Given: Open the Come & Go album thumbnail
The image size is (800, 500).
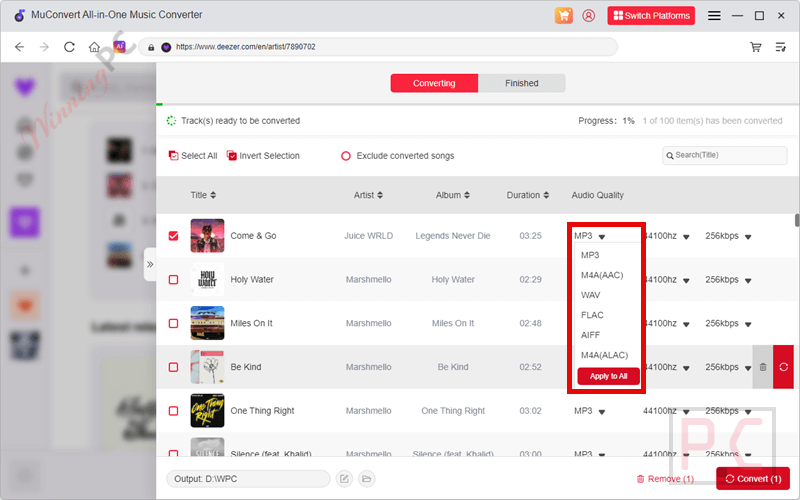Looking at the screenshot, I should click(207, 236).
